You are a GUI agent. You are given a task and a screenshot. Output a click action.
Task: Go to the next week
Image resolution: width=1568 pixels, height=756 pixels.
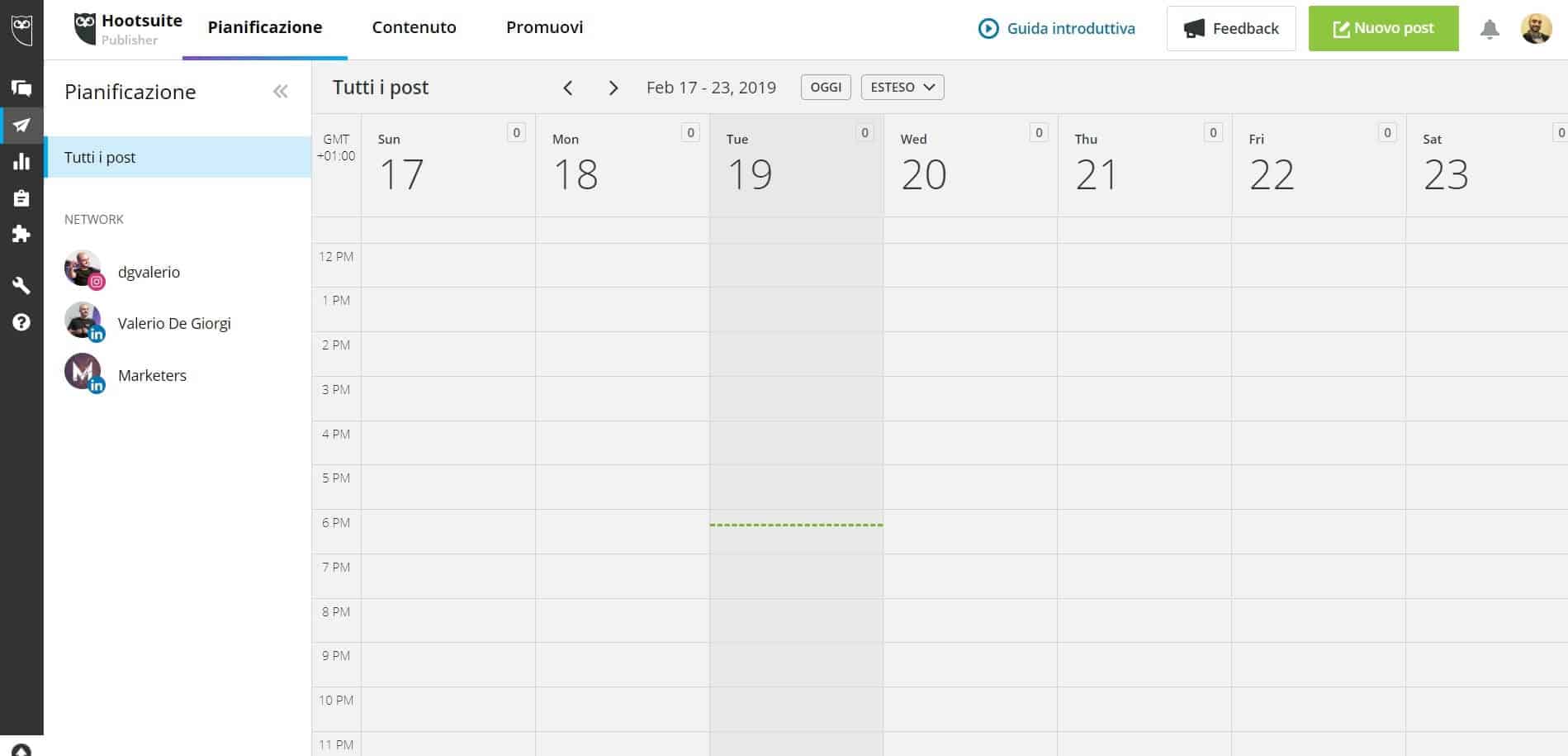[613, 88]
